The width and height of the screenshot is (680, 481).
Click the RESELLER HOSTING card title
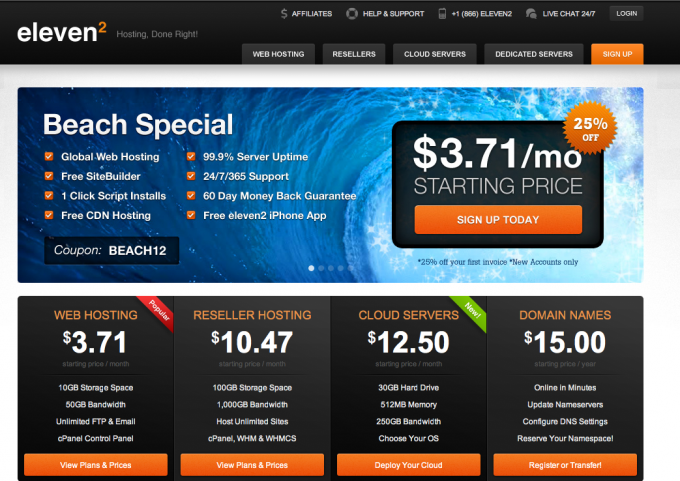pyautogui.click(x=252, y=315)
